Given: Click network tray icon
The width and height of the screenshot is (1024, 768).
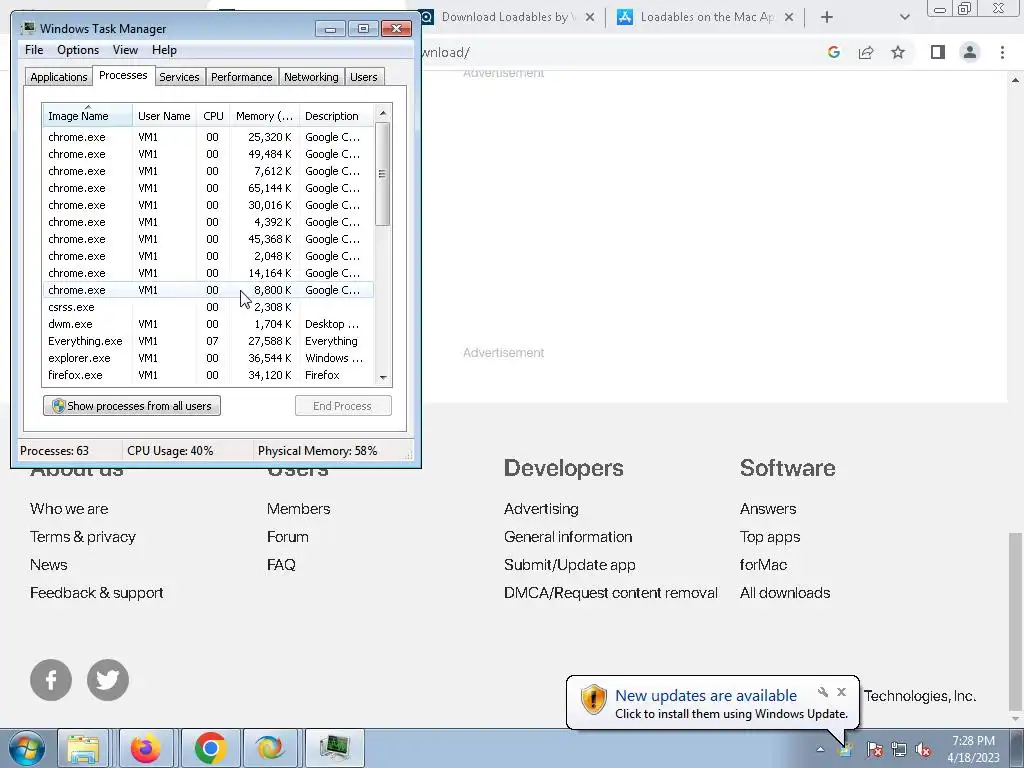Looking at the screenshot, I should click(x=899, y=749).
